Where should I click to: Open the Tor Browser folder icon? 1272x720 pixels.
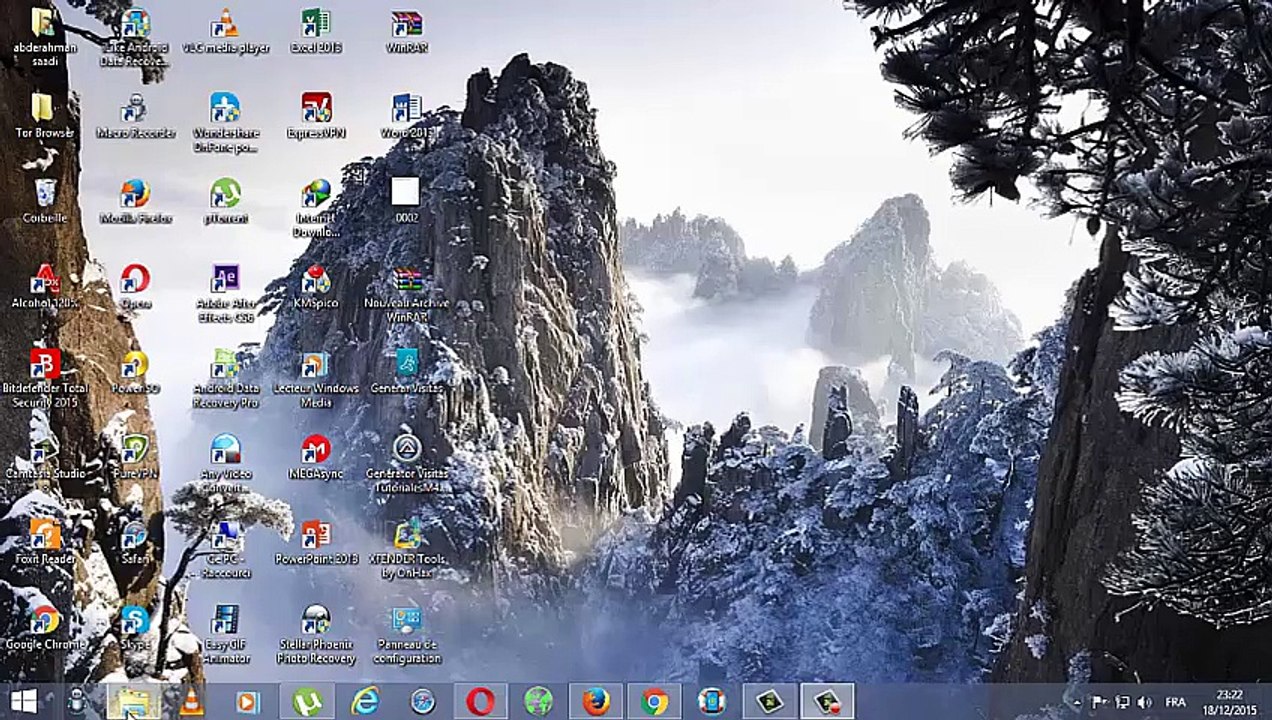(x=45, y=115)
